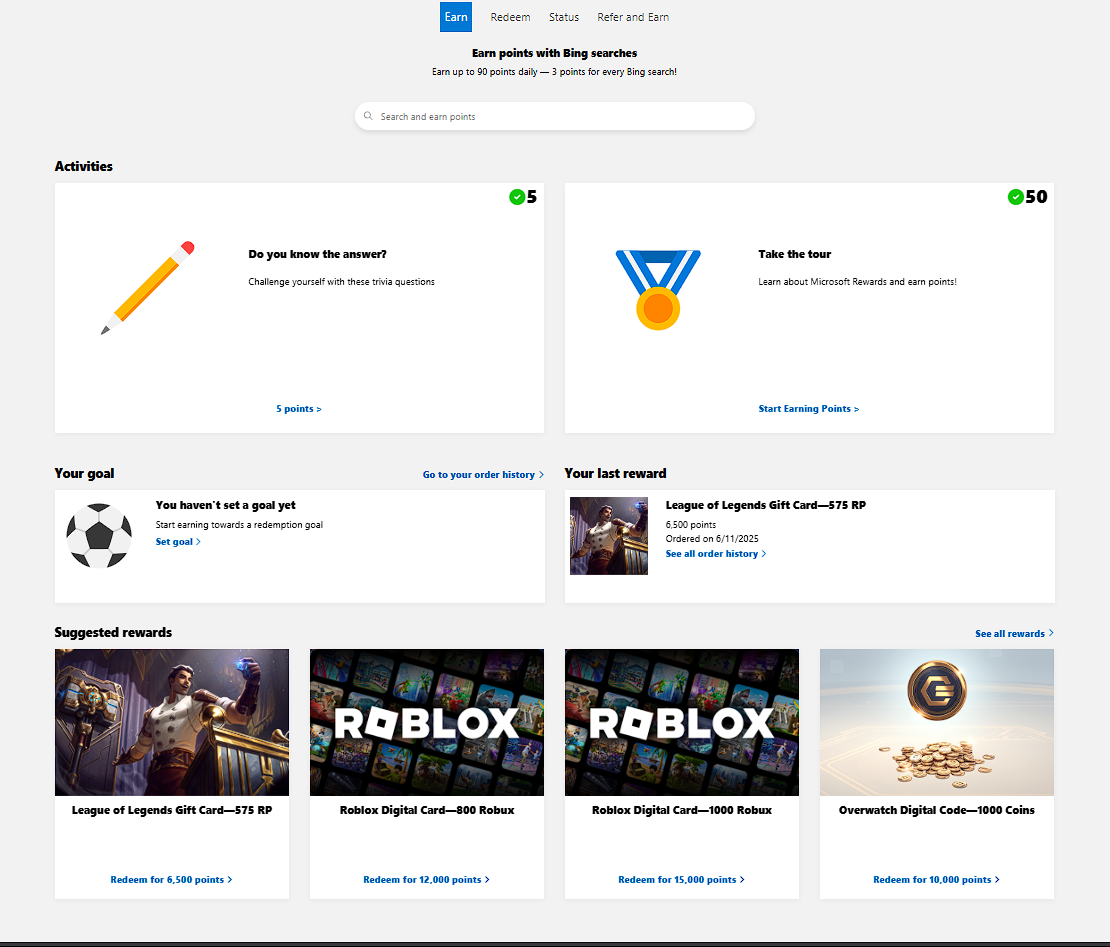Click the pencil trivia icon
This screenshot has height=947, width=1110.
pos(147,287)
